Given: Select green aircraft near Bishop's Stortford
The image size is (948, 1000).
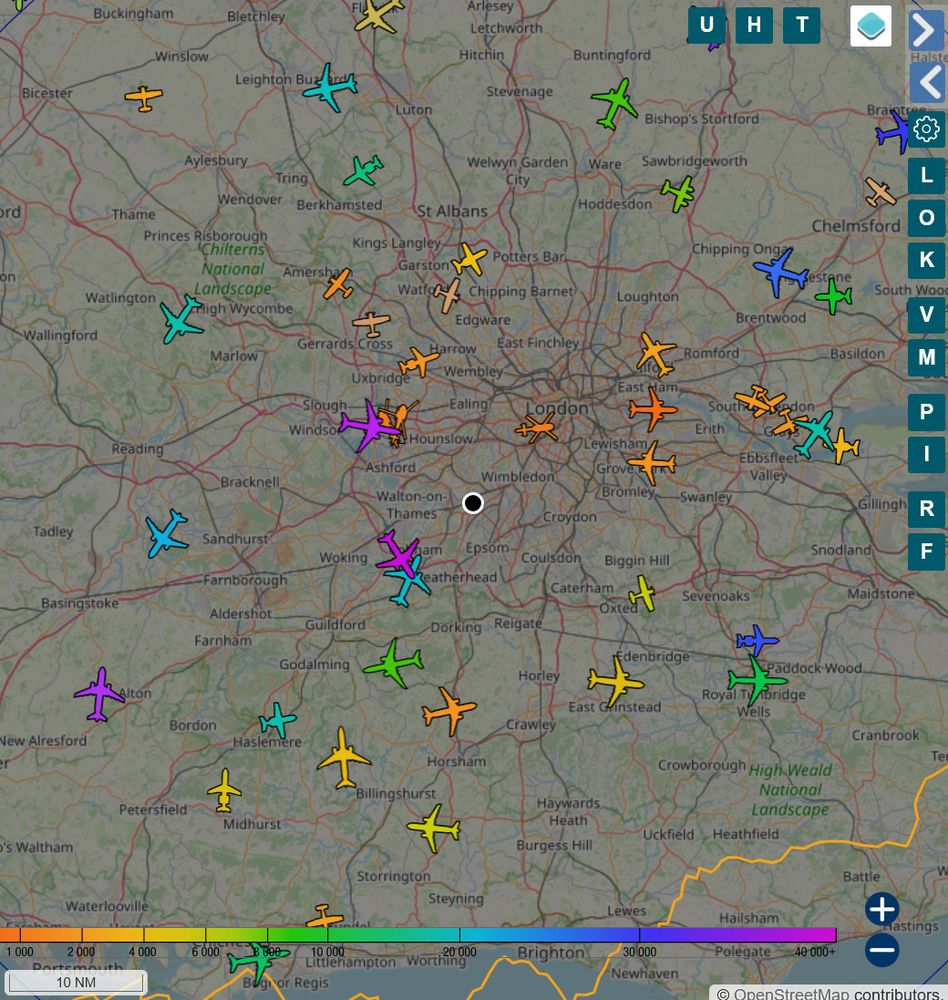Looking at the screenshot, I should [614, 103].
